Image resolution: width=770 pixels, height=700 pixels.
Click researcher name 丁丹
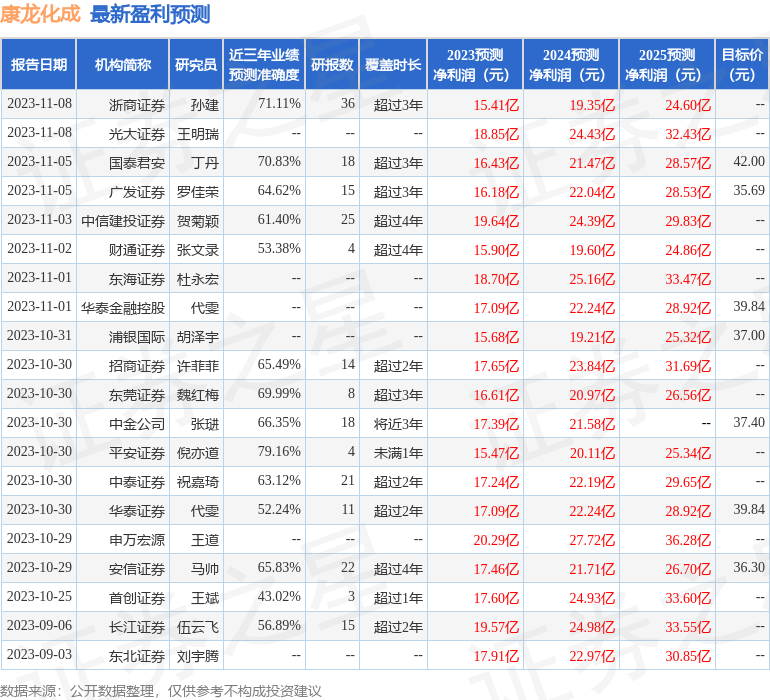[x=205, y=163]
